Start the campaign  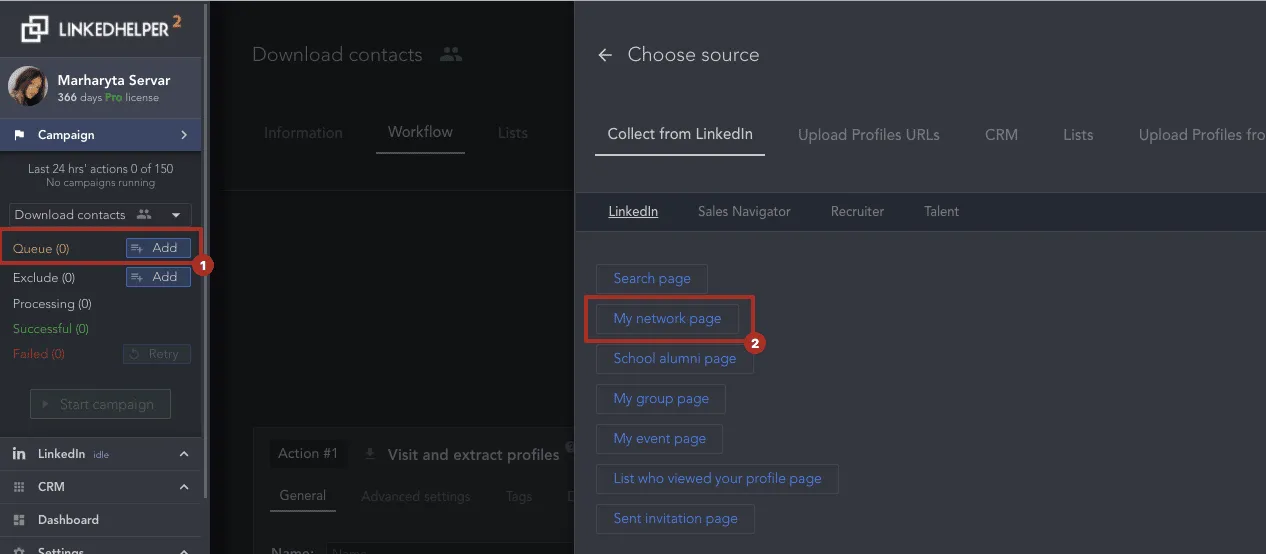[100, 404]
